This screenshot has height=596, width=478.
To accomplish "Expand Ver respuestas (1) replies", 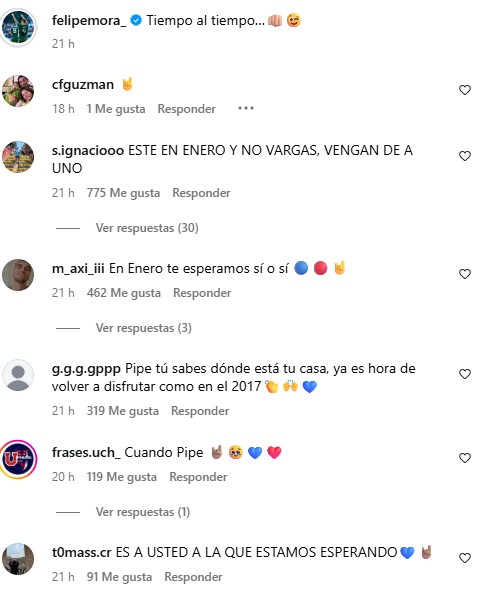I will pos(143,512).
